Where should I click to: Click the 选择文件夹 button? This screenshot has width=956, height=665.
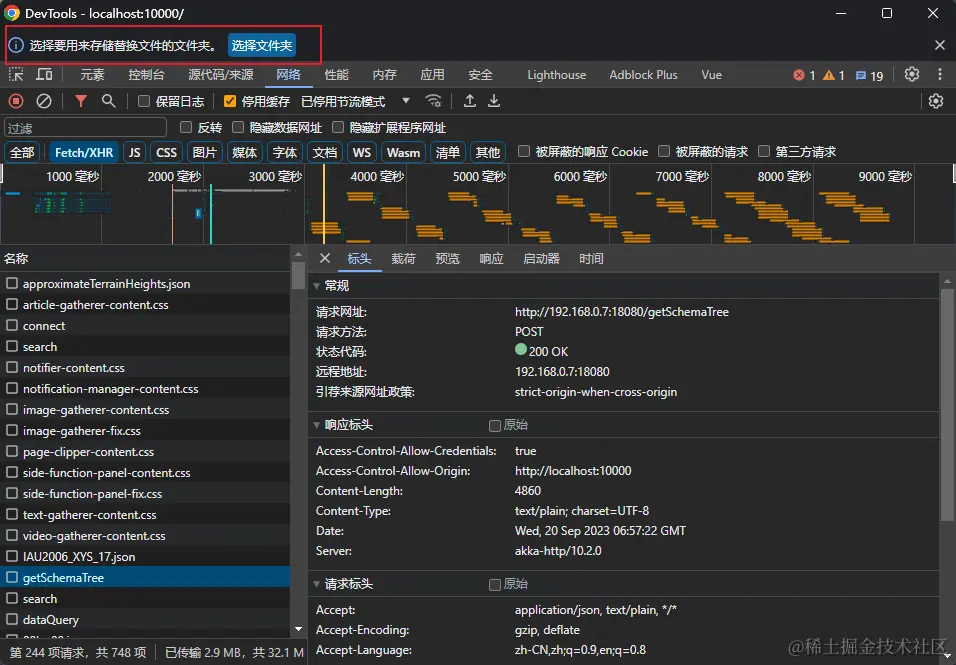point(262,46)
